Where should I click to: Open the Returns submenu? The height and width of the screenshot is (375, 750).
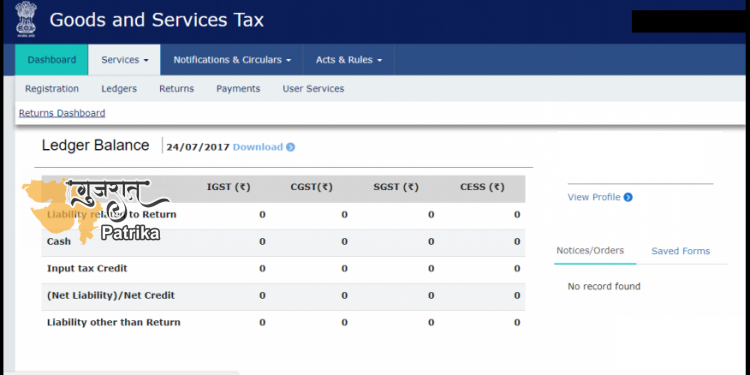(x=176, y=88)
